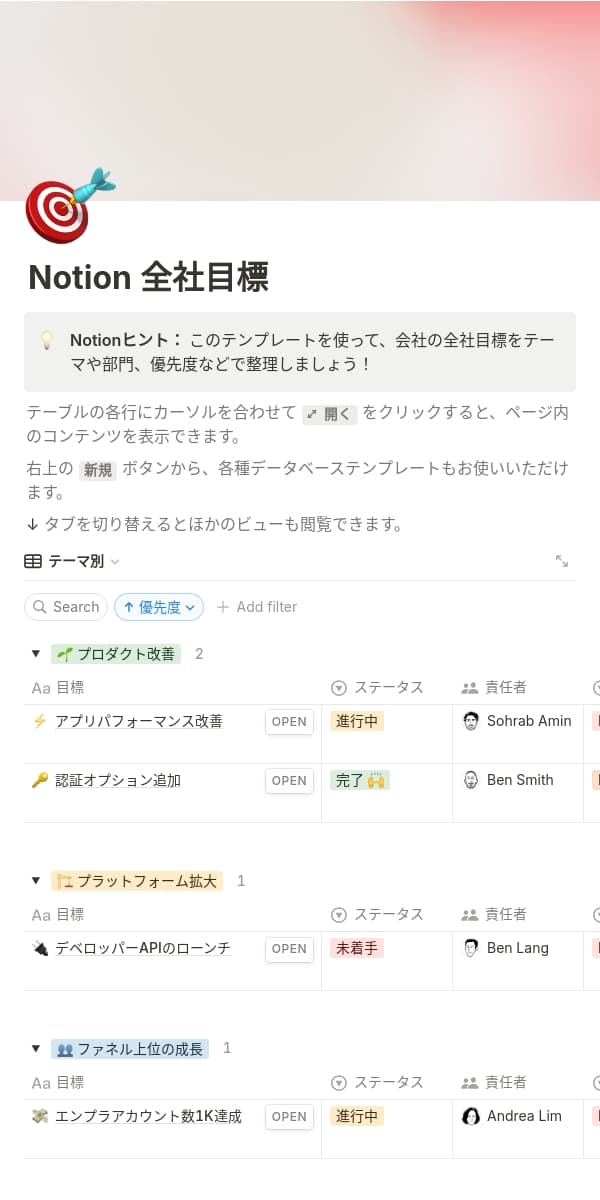
Task: Click the expand arrows icon beside the view tabs
Action: tap(562, 562)
